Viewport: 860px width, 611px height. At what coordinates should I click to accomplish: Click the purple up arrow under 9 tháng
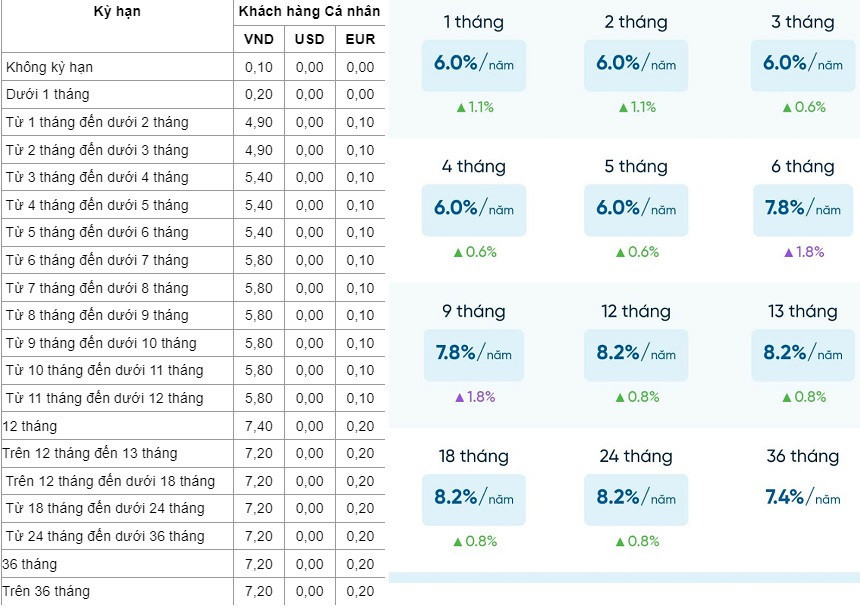(459, 397)
